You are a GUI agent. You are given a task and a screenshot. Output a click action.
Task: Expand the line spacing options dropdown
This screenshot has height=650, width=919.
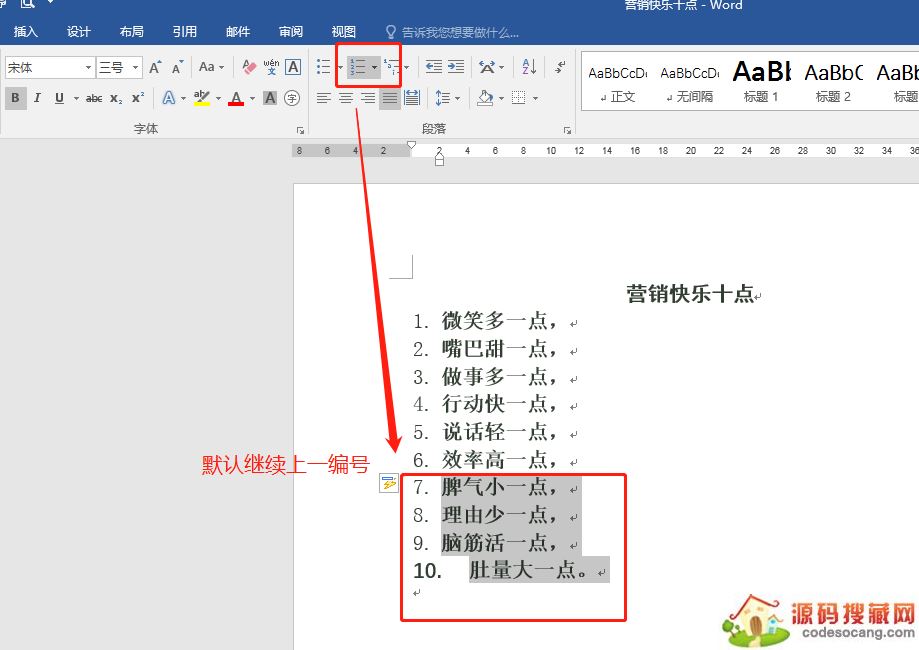457,98
